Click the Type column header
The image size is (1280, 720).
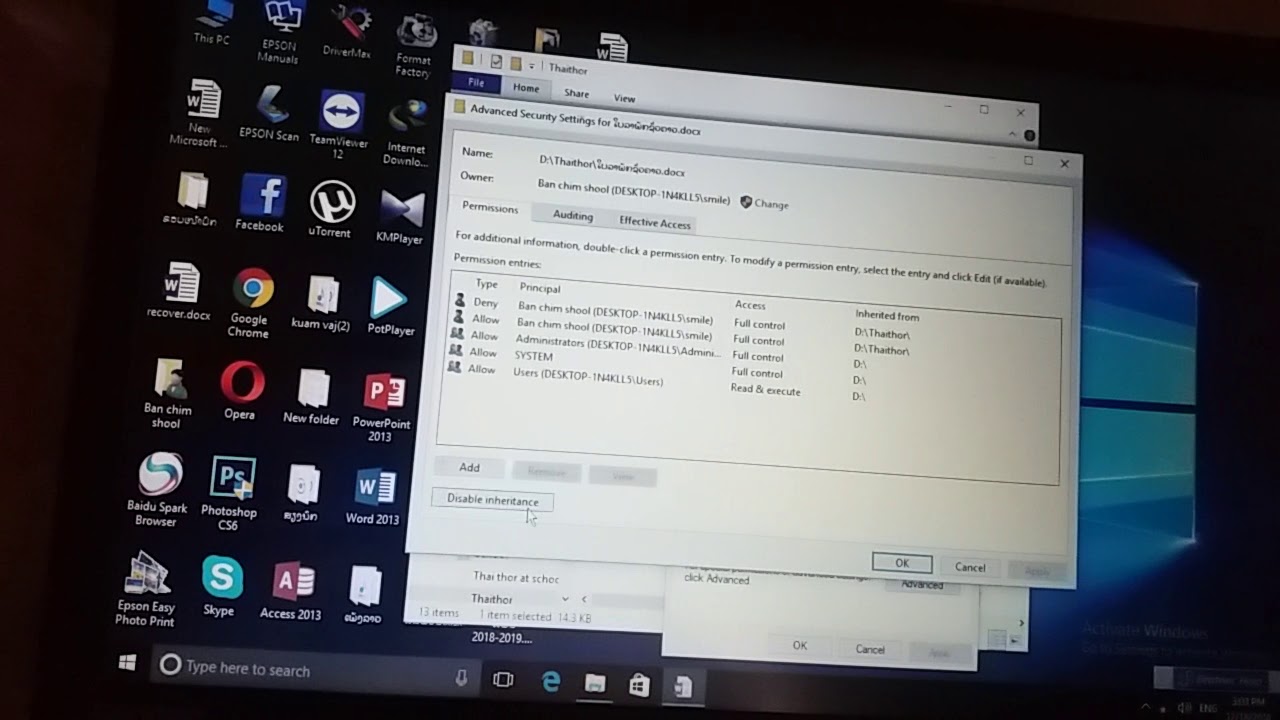[486, 284]
